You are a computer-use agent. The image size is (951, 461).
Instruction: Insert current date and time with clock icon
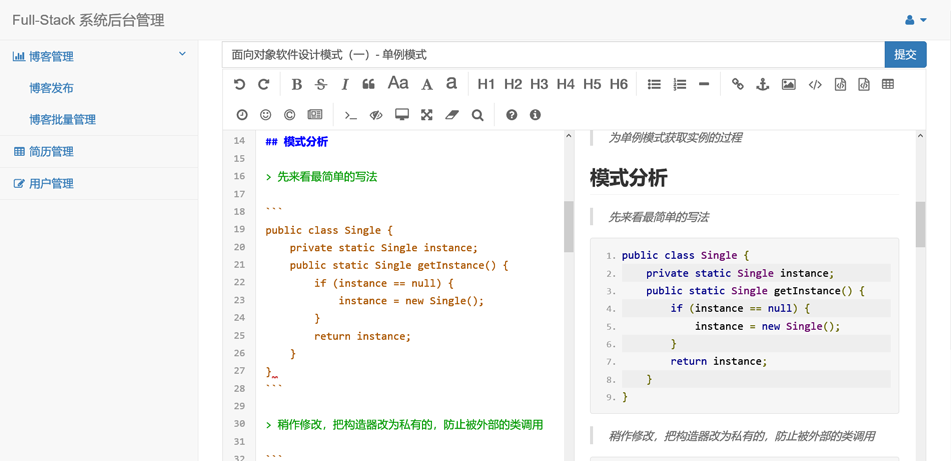(x=241, y=114)
